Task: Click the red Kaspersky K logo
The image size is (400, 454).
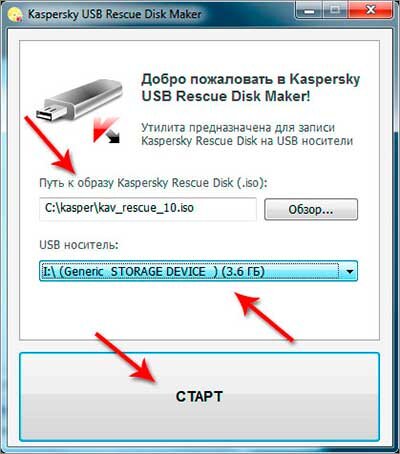Action: 105,129
